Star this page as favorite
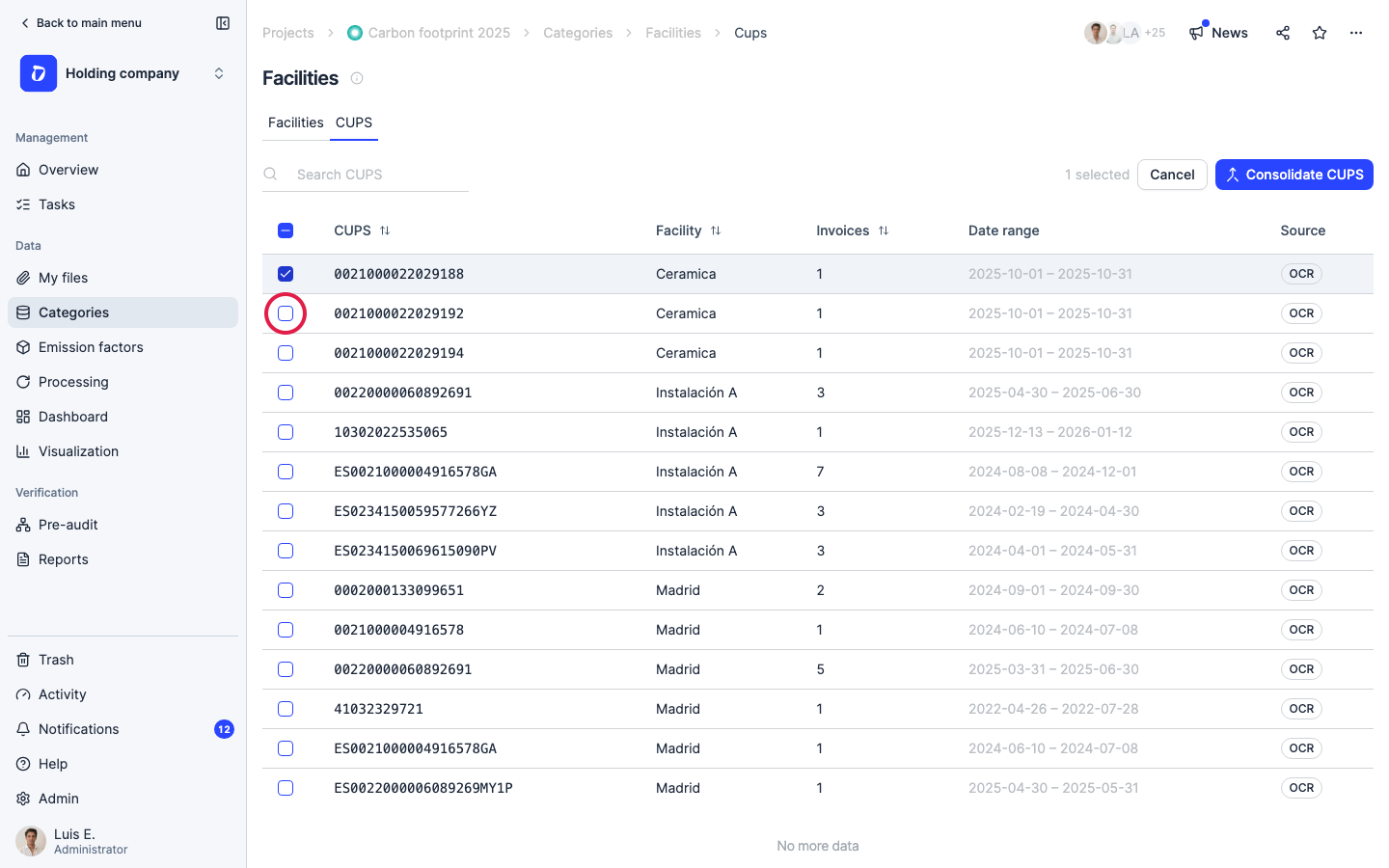This screenshot has height=868, width=1389. click(x=1320, y=33)
